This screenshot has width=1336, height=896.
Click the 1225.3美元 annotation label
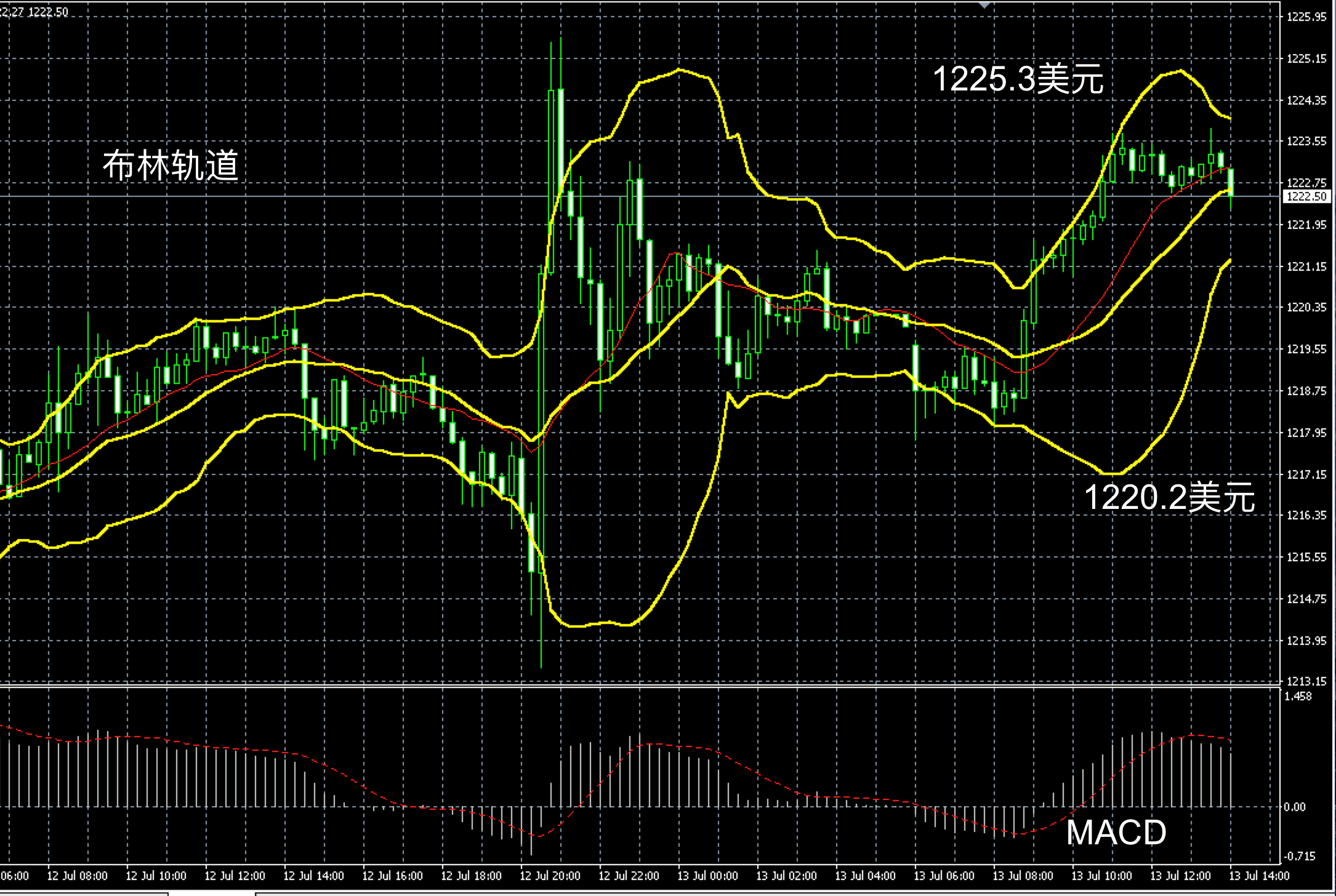tap(1018, 79)
